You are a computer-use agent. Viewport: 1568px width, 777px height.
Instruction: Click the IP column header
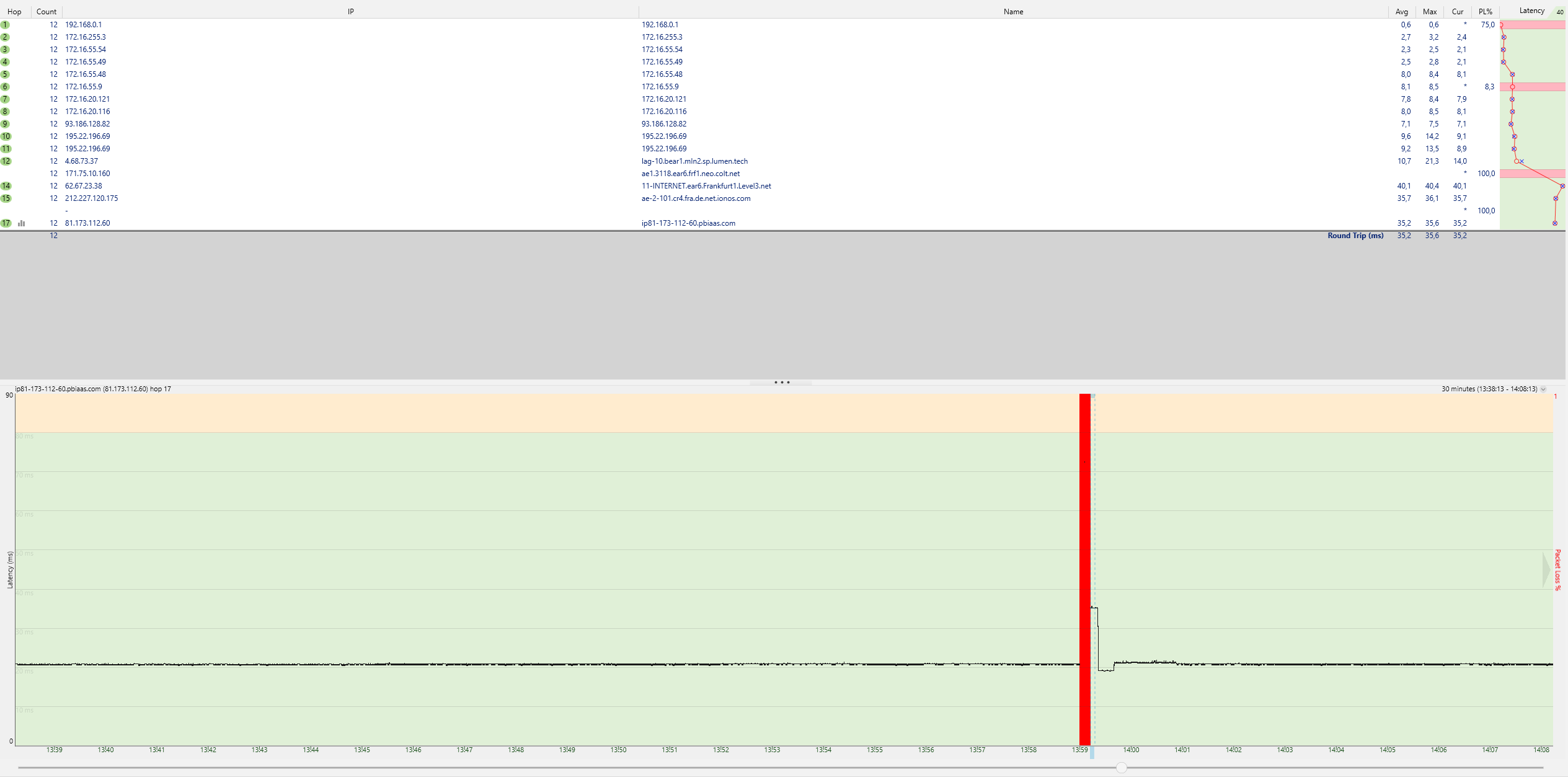pyautogui.click(x=350, y=12)
